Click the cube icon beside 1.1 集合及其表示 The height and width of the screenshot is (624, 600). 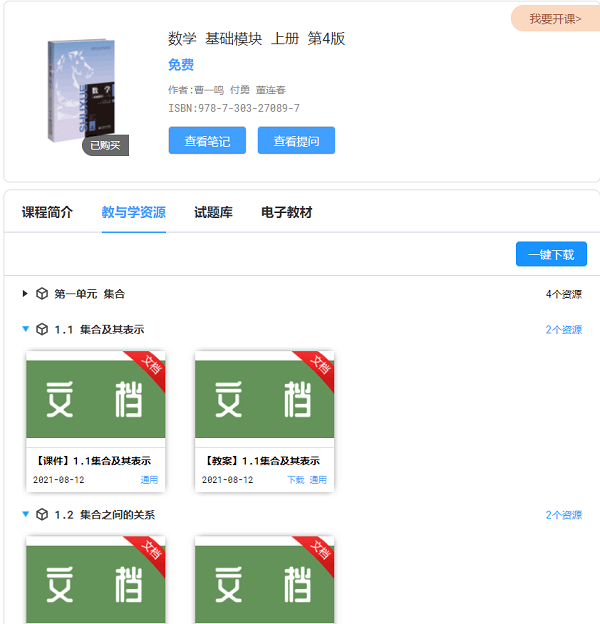[x=42, y=329]
